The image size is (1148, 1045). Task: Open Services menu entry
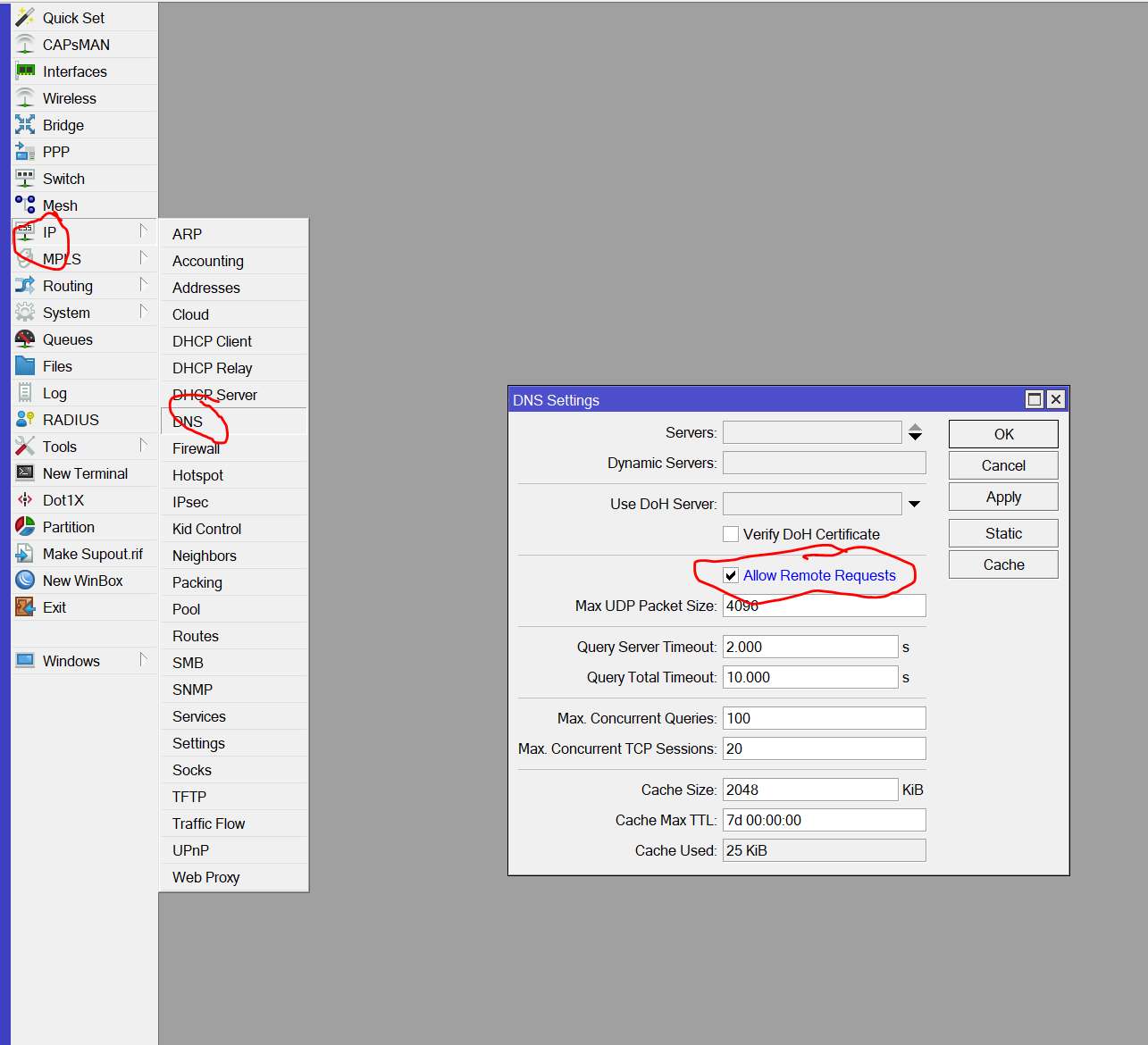point(234,716)
